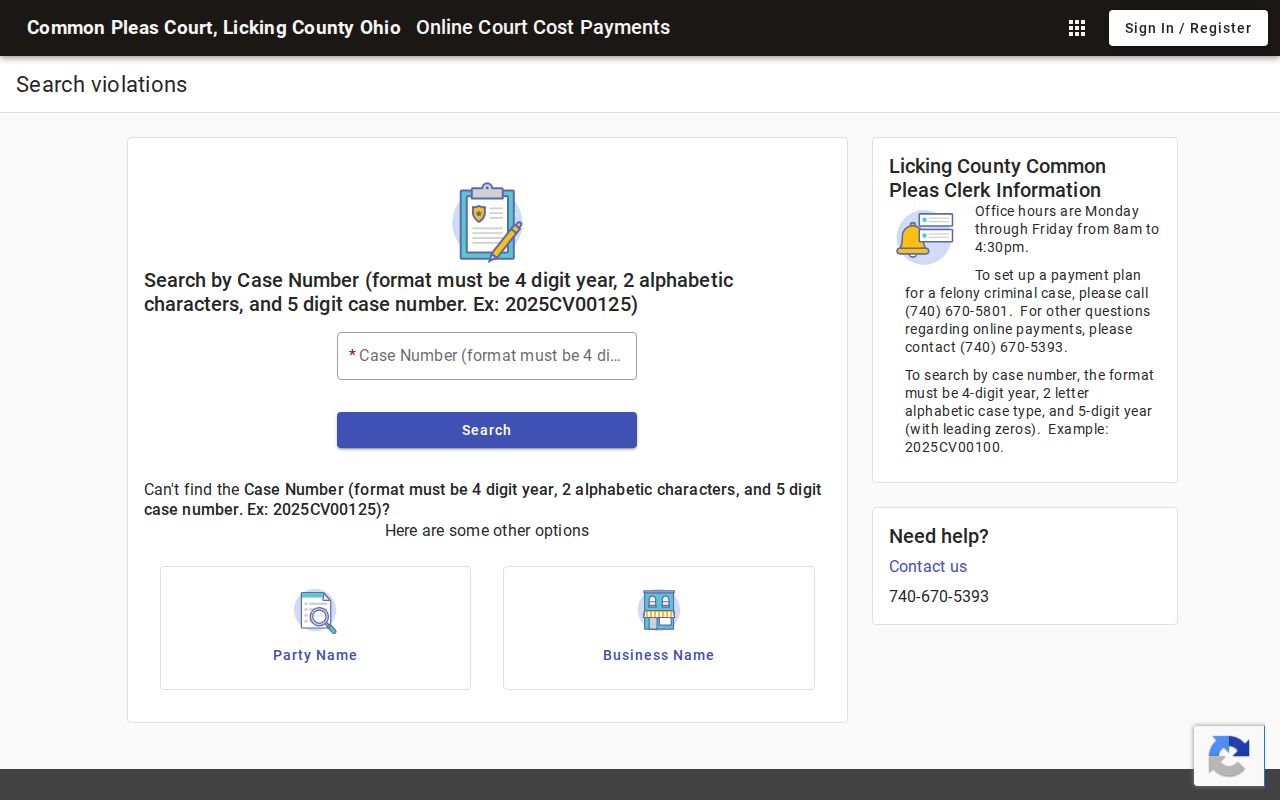Click the clipboard with pencil icon
Viewport: 1280px width, 800px height.
tap(487, 222)
